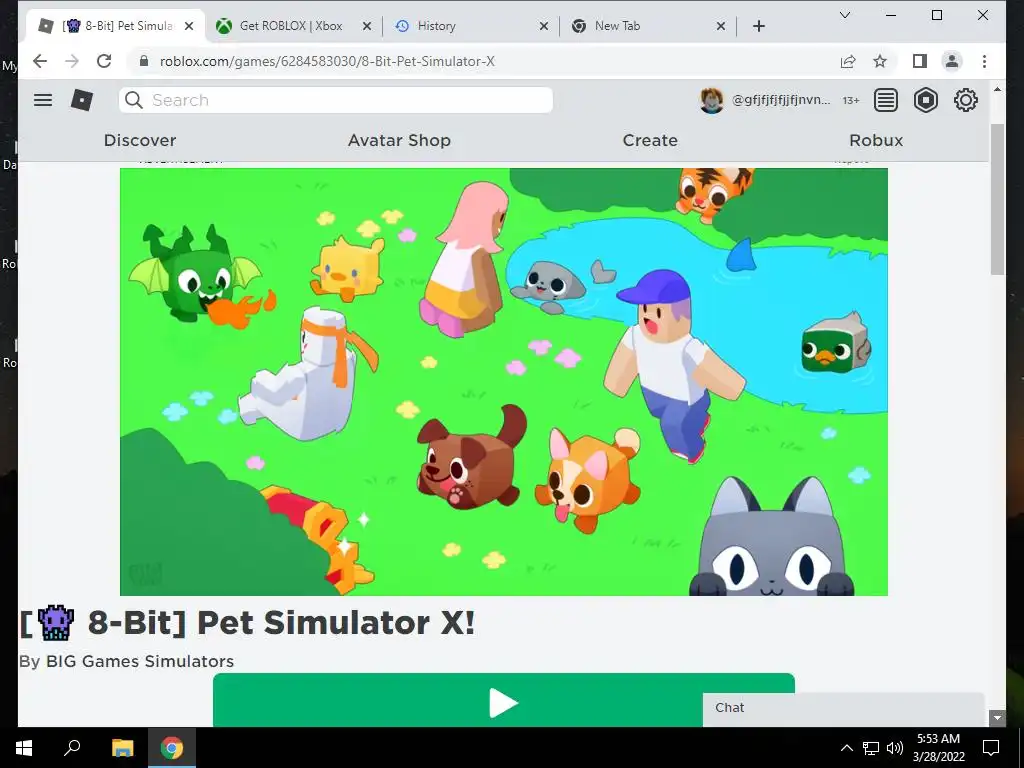Close the 8-Bit Pet Simulator tab

tap(189, 26)
